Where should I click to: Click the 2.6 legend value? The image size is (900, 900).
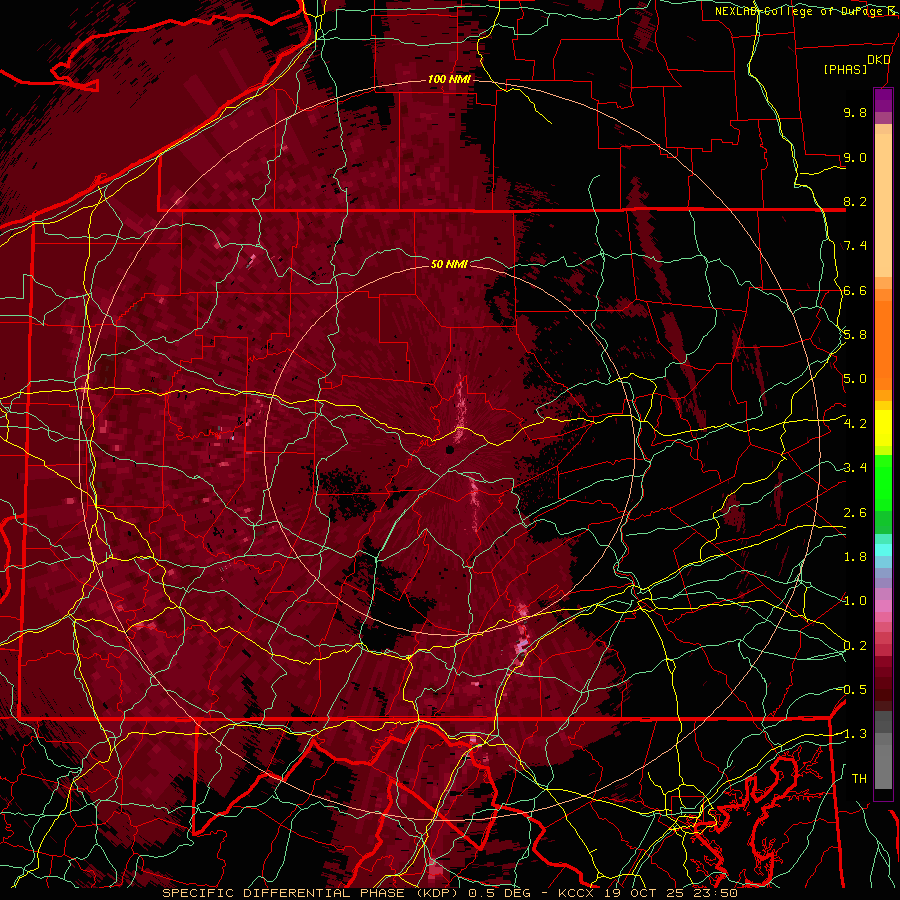pos(855,513)
